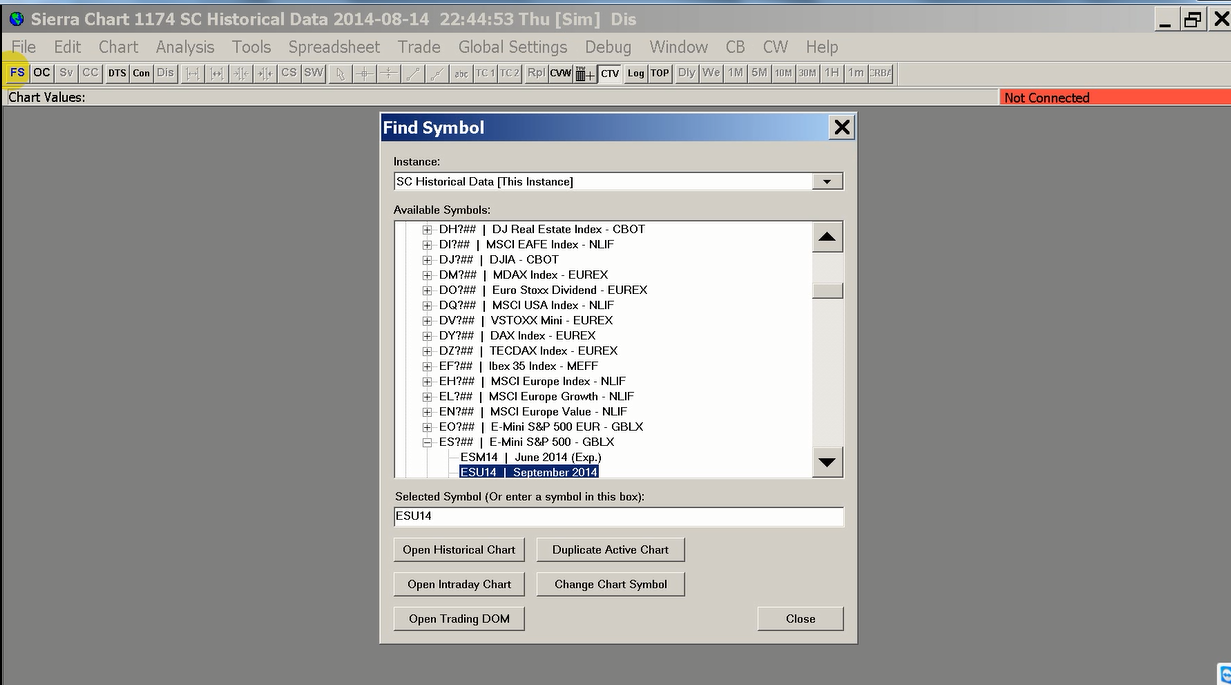Click the TC 2 toolbar button

[x=510, y=73]
